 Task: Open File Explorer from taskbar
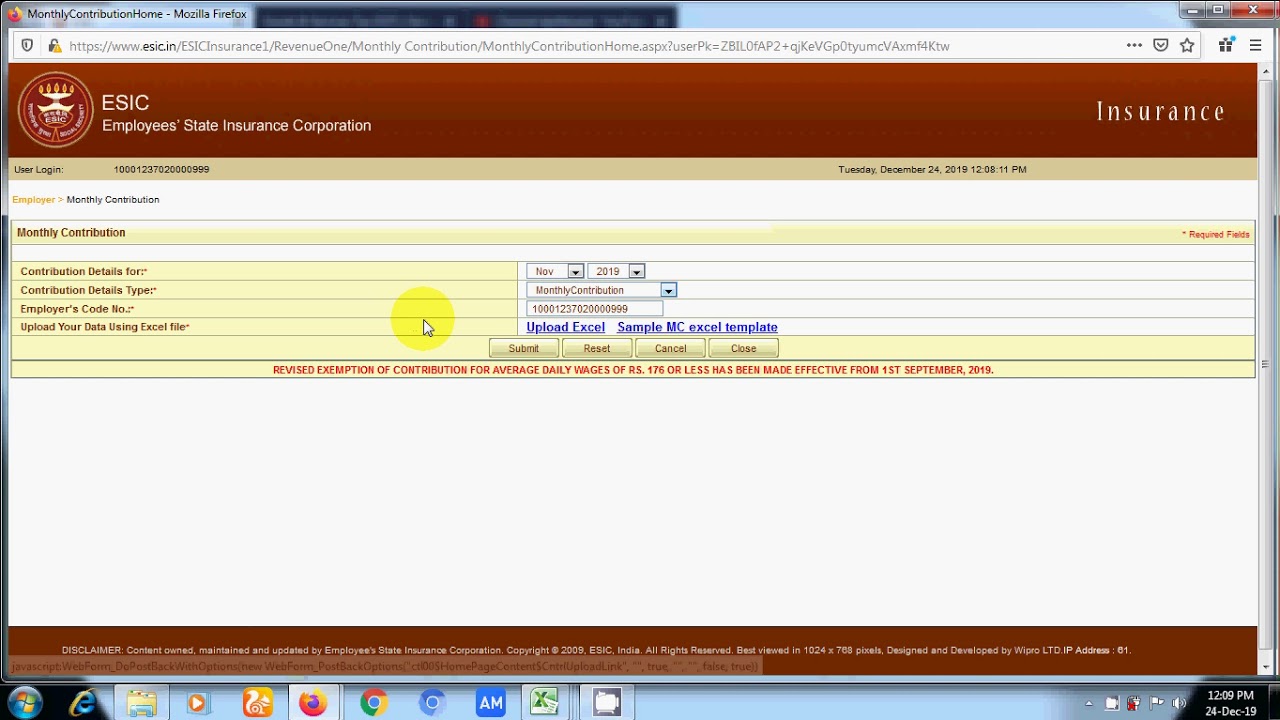click(x=142, y=703)
